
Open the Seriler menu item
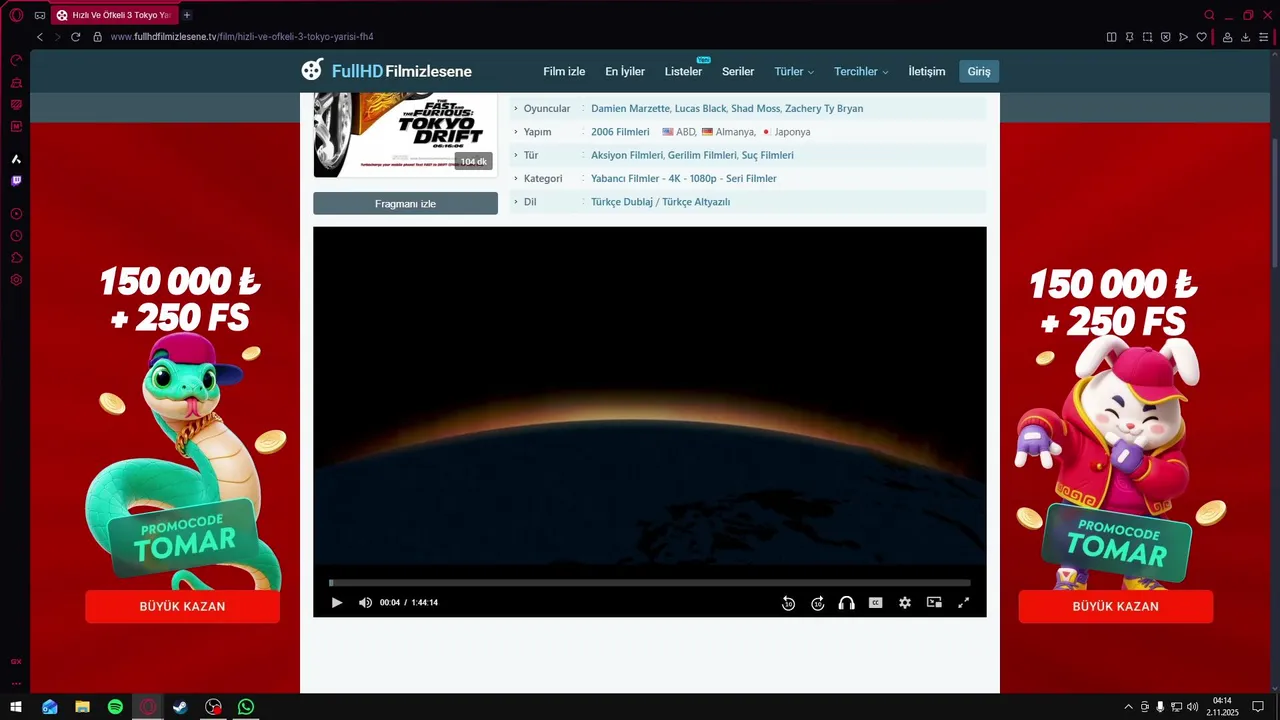738,72
